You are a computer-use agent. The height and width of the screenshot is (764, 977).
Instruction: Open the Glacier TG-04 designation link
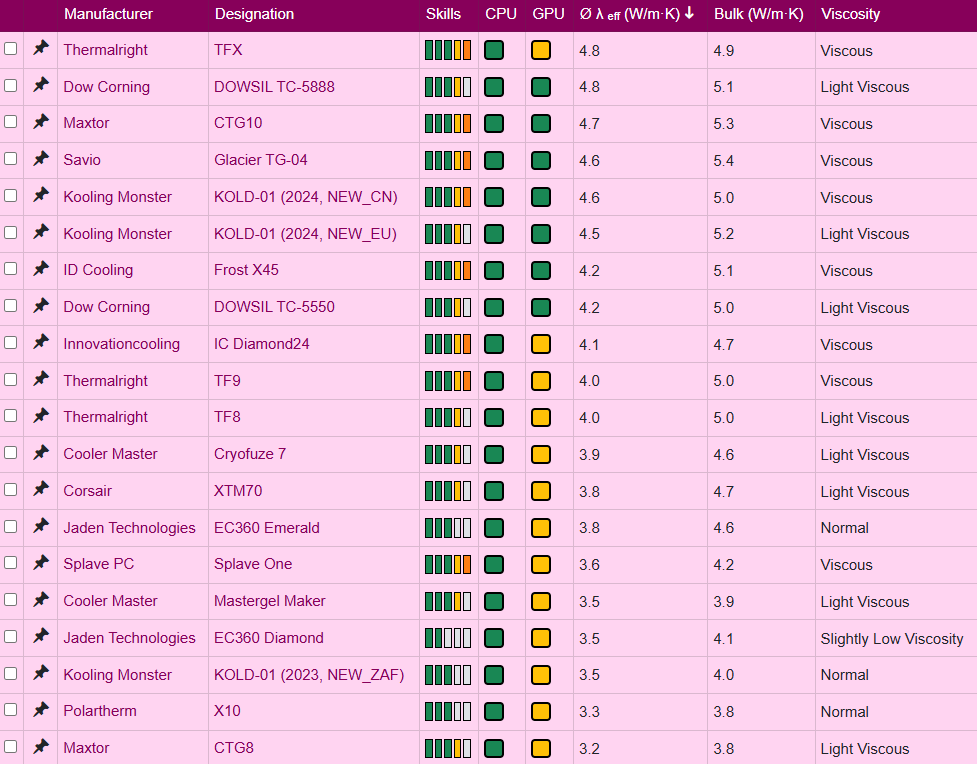click(260, 160)
